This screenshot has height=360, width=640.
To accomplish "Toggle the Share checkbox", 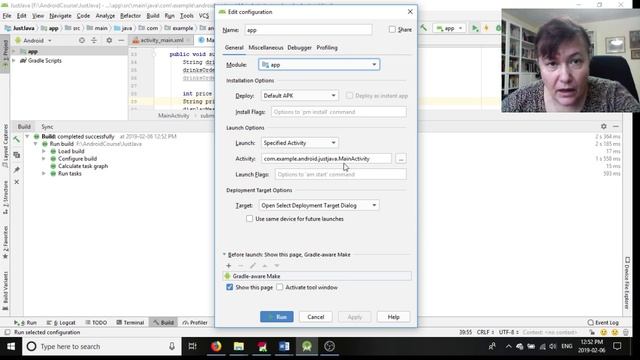I will [392, 29].
